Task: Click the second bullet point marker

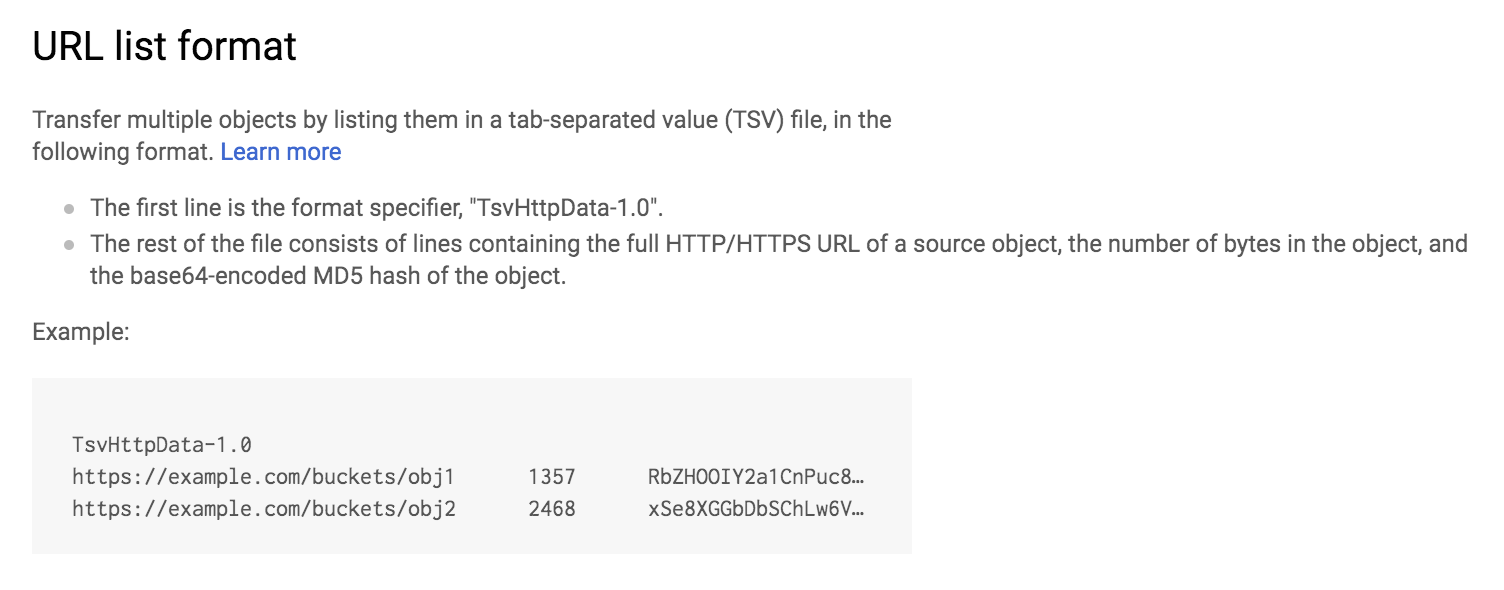Action: pos(69,245)
